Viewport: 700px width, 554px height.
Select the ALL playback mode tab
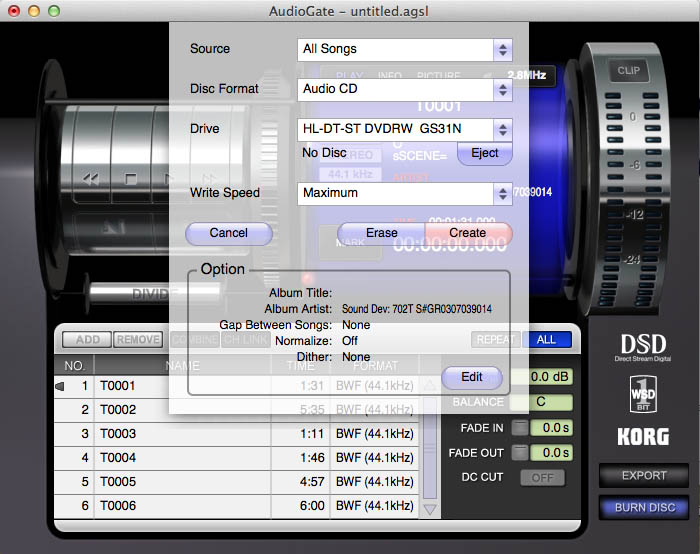point(546,340)
